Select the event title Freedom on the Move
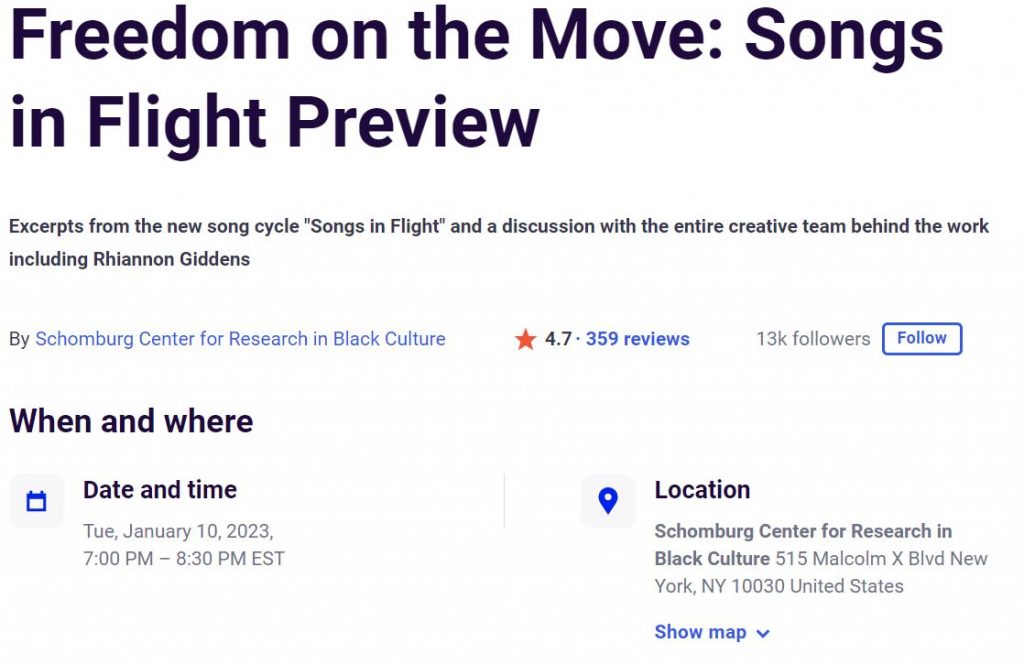Viewport: 1024px width, 665px height. point(476,78)
